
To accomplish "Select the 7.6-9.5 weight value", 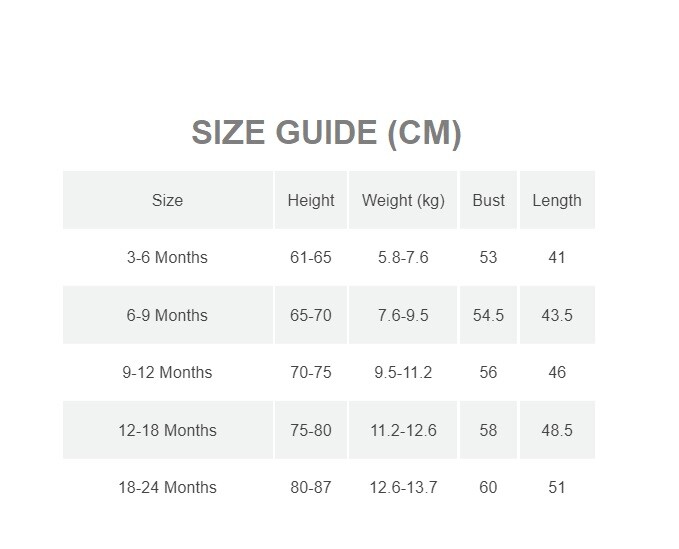I will [403, 315].
